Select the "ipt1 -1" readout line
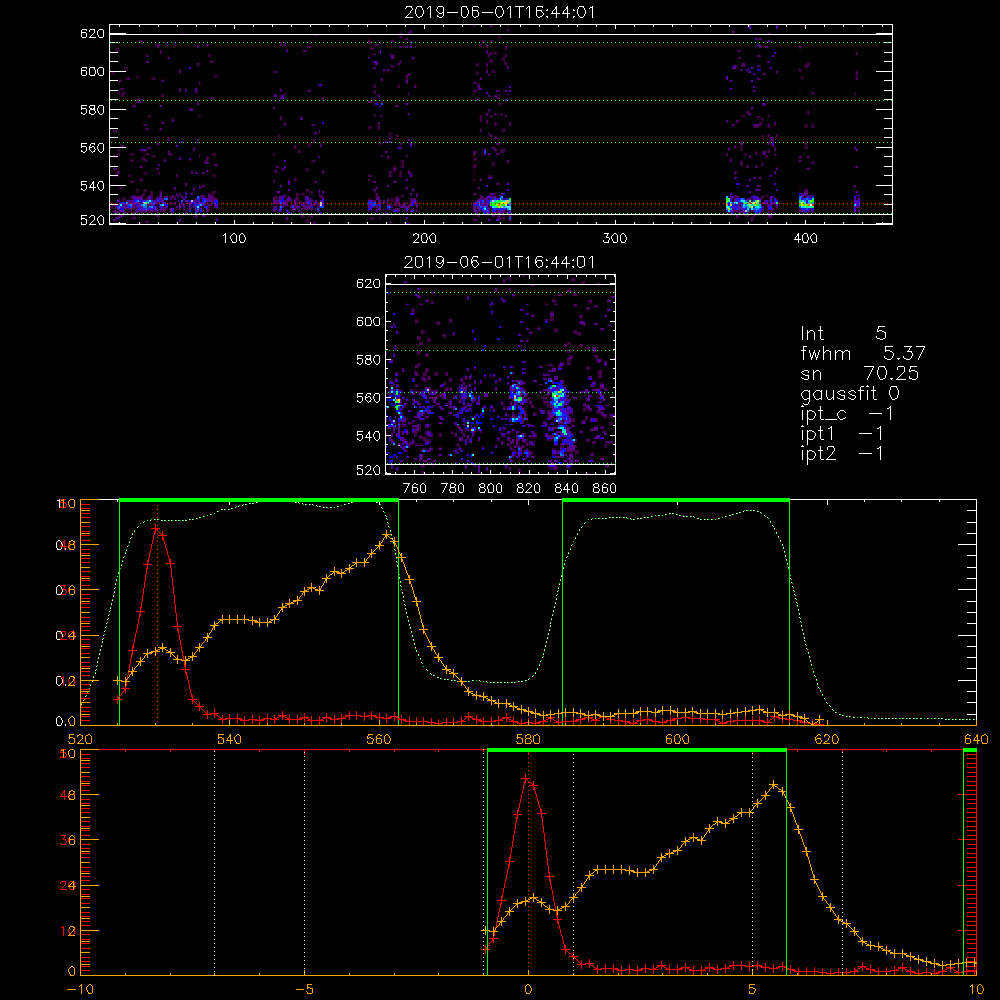Viewport: 1000px width, 1000px height. (842, 434)
